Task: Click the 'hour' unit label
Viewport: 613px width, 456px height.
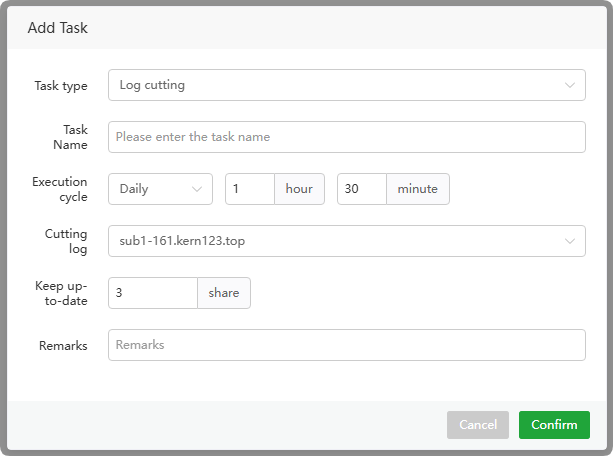Action: tap(299, 189)
